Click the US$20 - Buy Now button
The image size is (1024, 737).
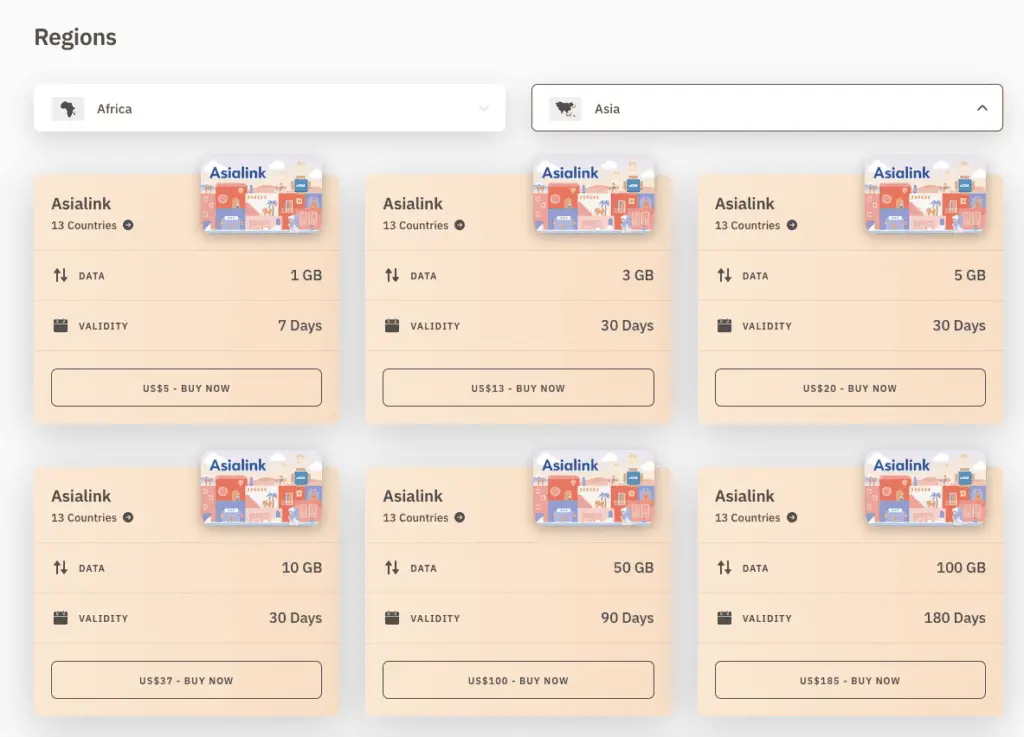pyautogui.click(x=850, y=388)
